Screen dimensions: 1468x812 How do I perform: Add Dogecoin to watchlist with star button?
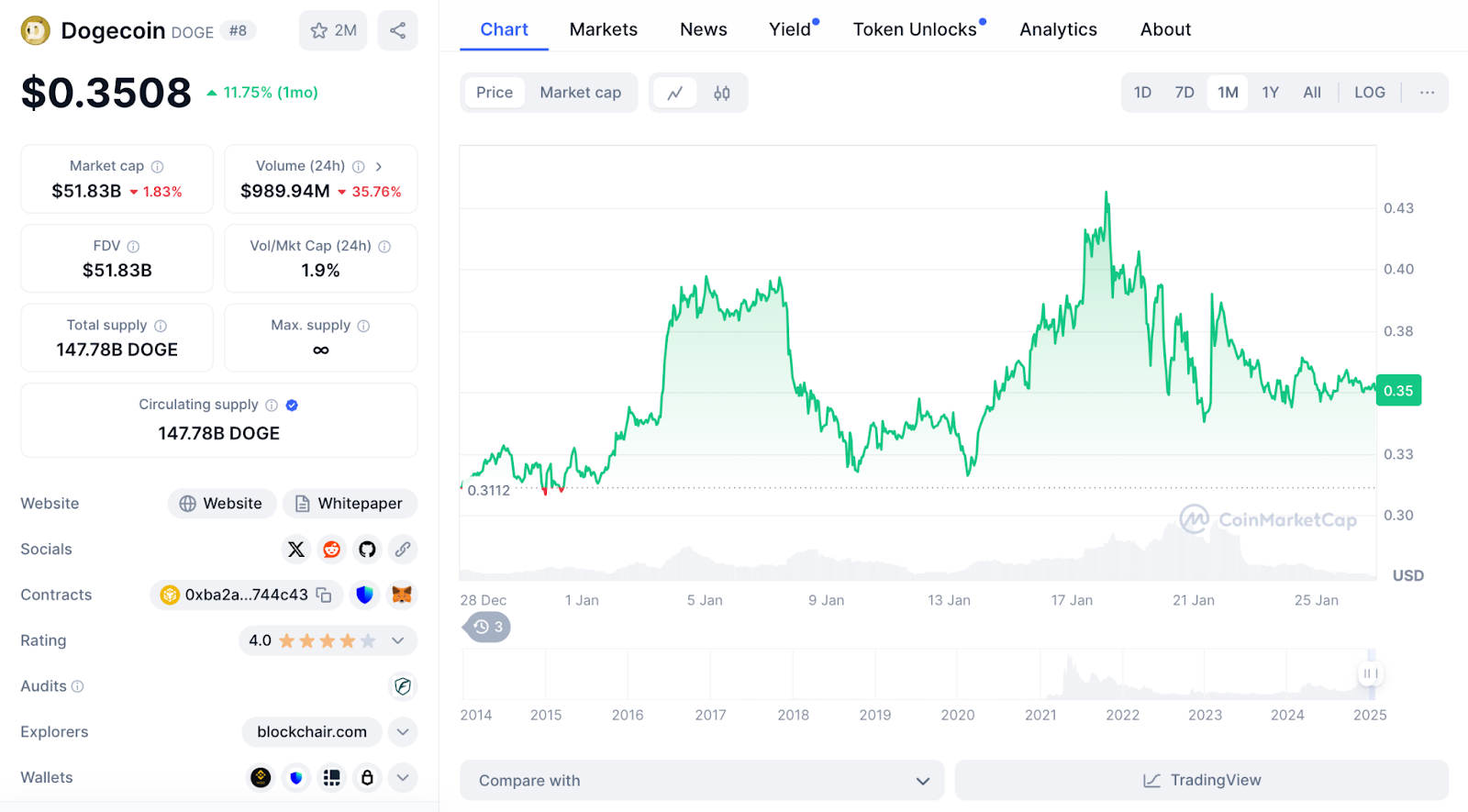(x=333, y=30)
